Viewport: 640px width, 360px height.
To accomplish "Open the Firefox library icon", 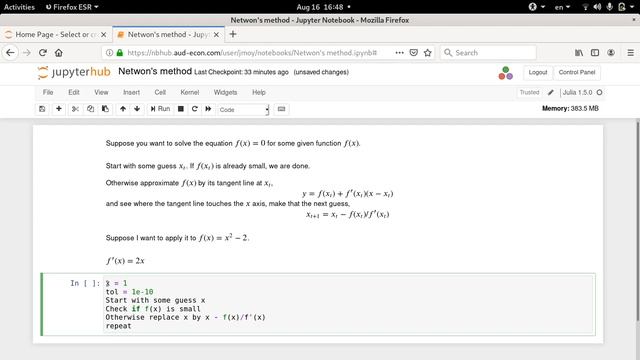I will coord(579,53).
